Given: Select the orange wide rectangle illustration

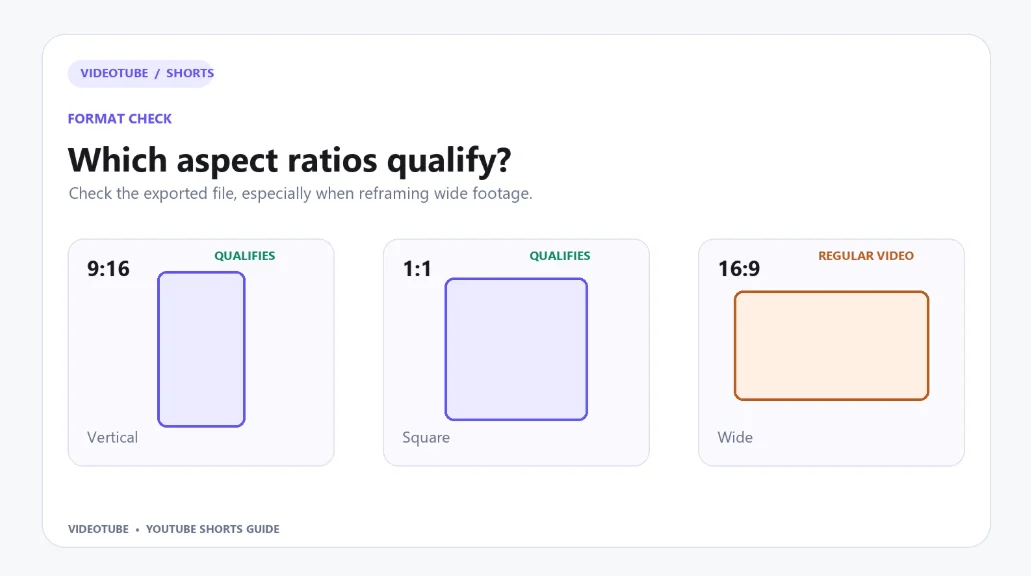Looking at the screenshot, I should click(x=831, y=346).
